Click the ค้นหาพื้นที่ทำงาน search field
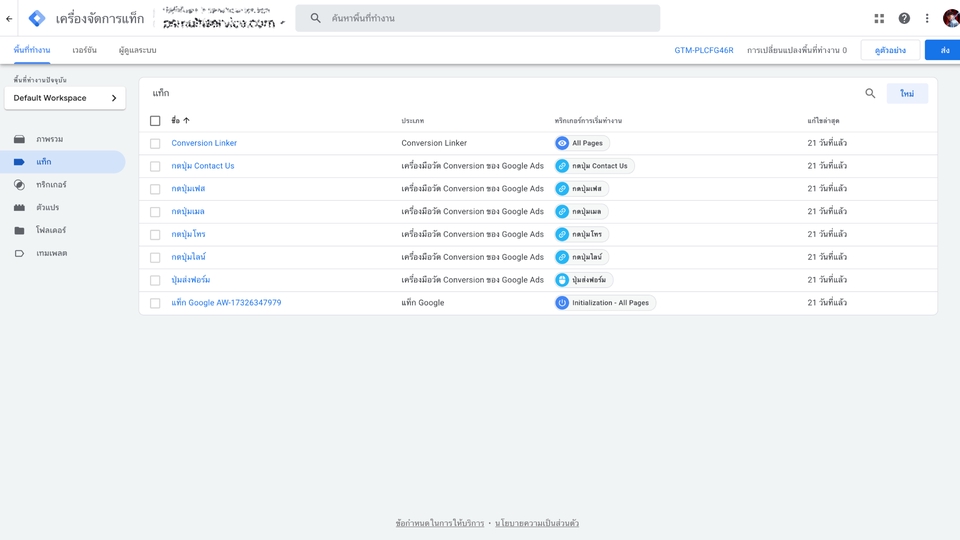The height and width of the screenshot is (540, 960). (478, 18)
